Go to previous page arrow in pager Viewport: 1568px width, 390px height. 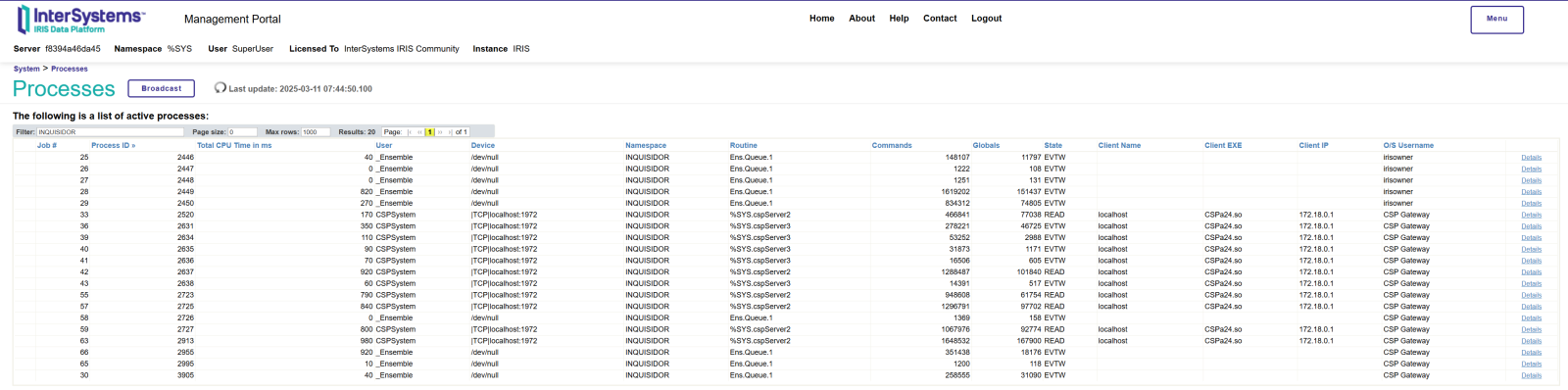click(x=420, y=131)
